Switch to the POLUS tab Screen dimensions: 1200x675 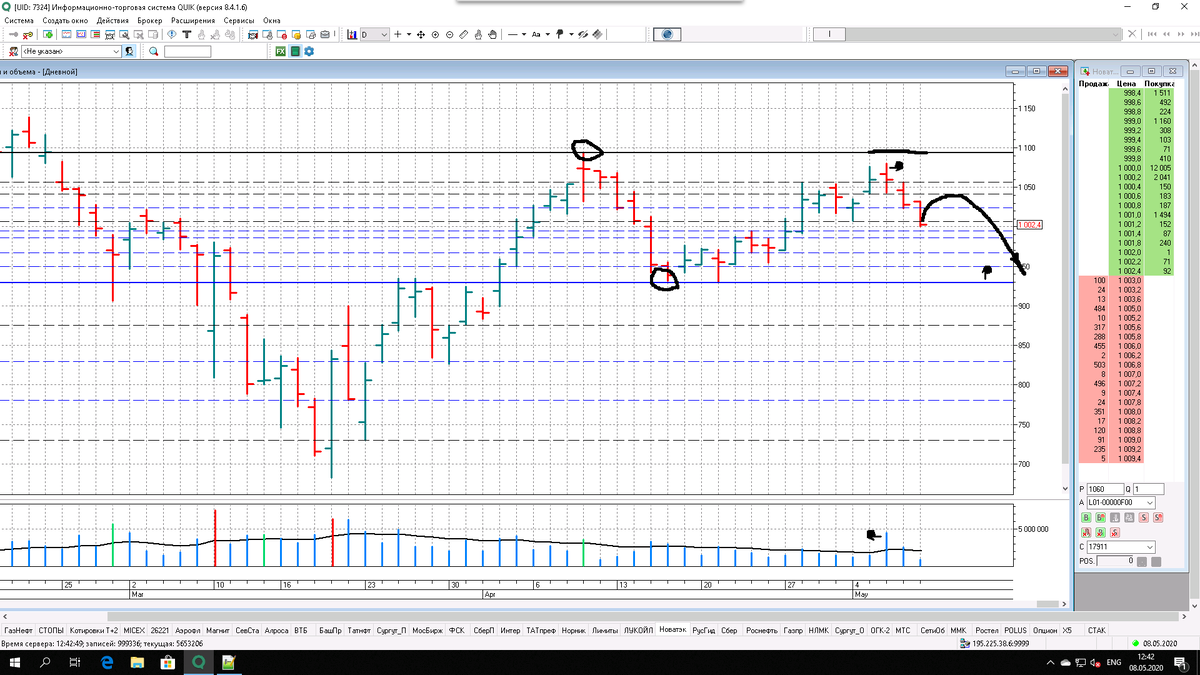click(x=1015, y=631)
